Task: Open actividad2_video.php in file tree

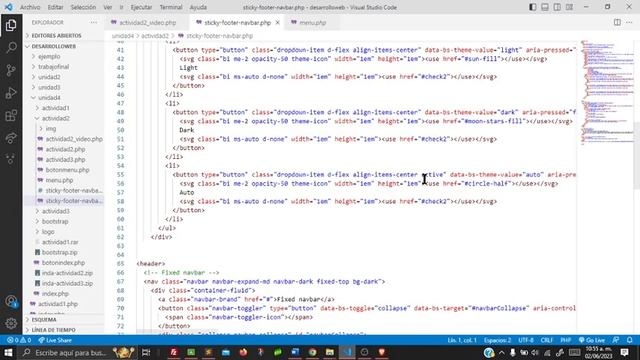Action: (x=74, y=139)
